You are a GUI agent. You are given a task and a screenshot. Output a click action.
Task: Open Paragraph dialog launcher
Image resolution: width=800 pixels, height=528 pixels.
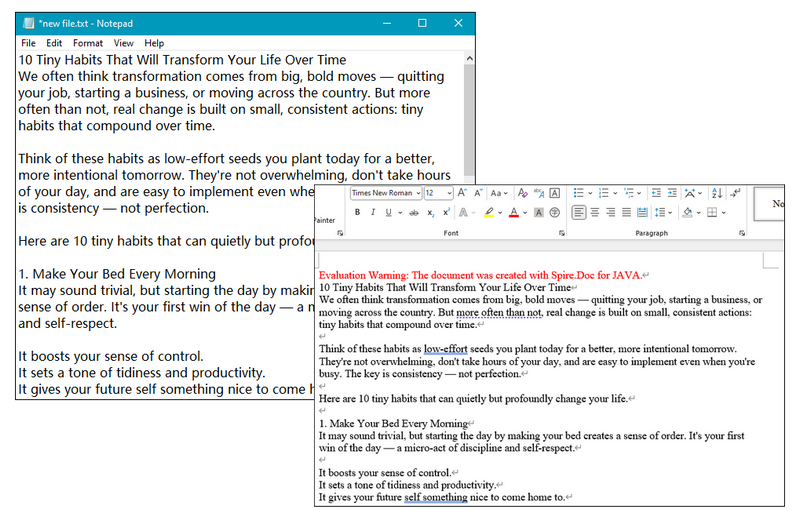click(742, 233)
